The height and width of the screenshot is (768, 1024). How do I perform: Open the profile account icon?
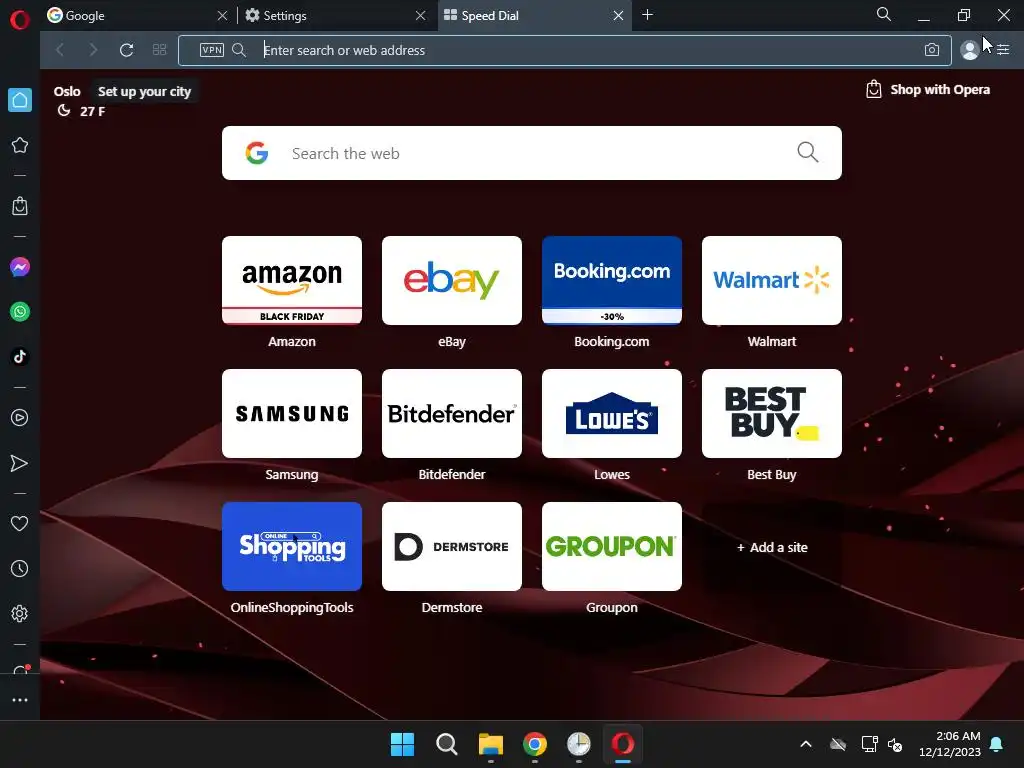pyautogui.click(x=970, y=50)
